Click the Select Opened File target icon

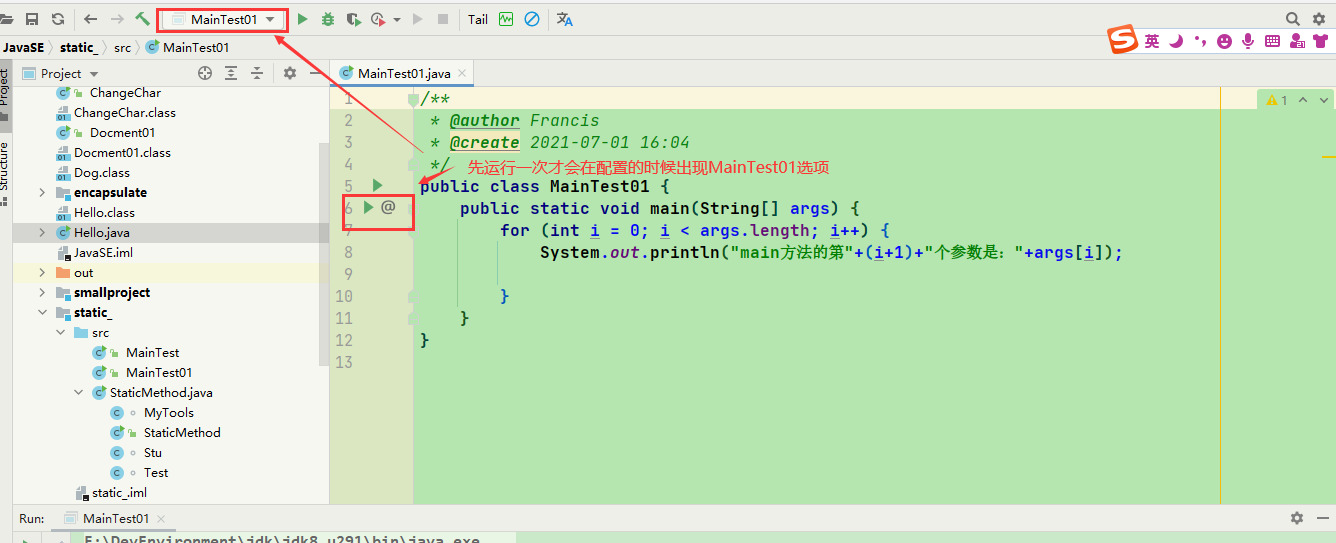[x=205, y=73]
